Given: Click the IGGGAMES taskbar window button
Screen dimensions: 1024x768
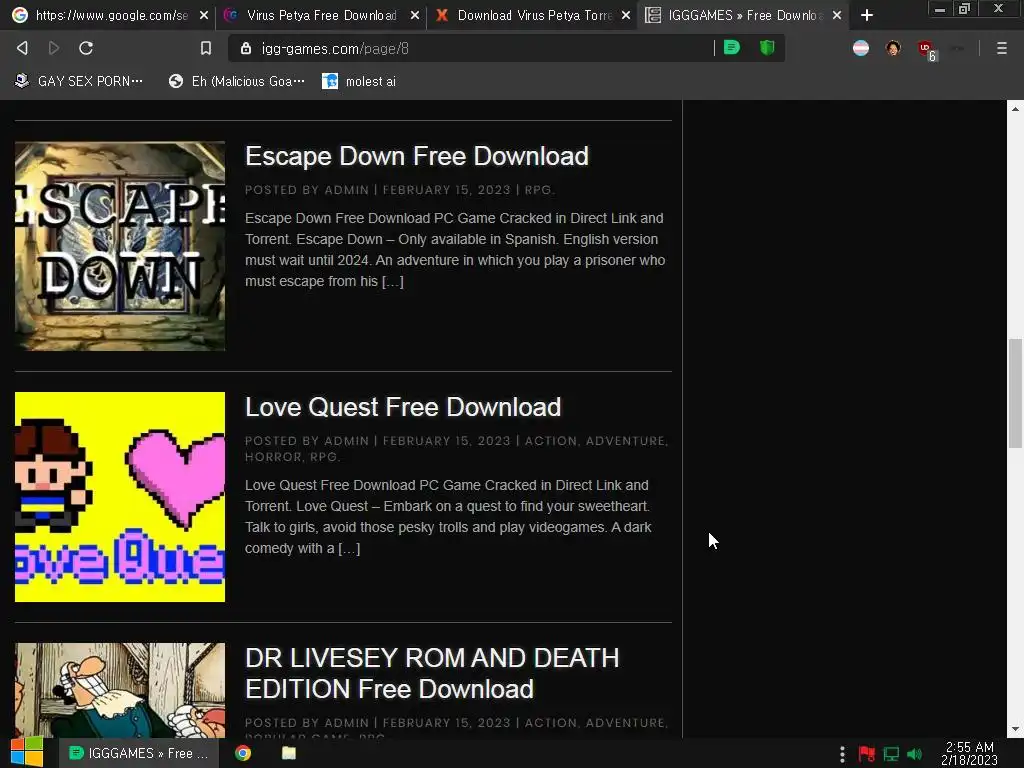Looking at the screenshot, I should 138,753.
